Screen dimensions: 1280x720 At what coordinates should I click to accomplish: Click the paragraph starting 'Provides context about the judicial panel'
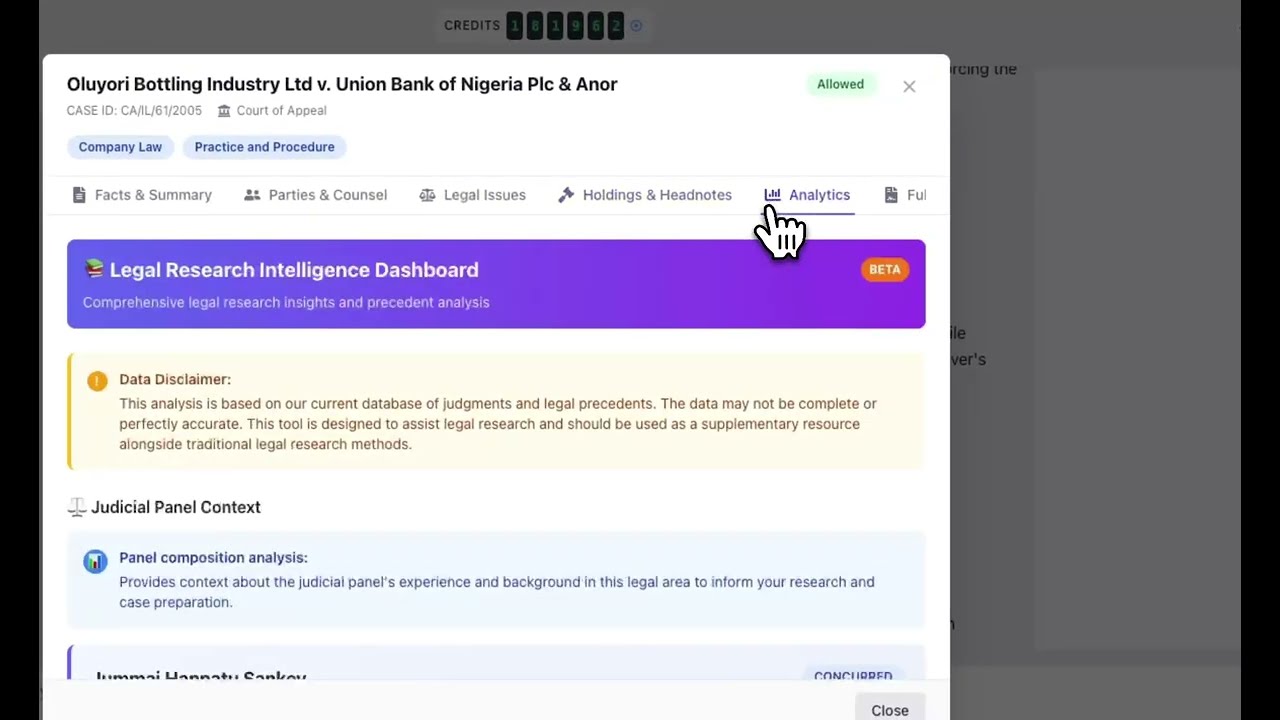(x=497, y=592)
